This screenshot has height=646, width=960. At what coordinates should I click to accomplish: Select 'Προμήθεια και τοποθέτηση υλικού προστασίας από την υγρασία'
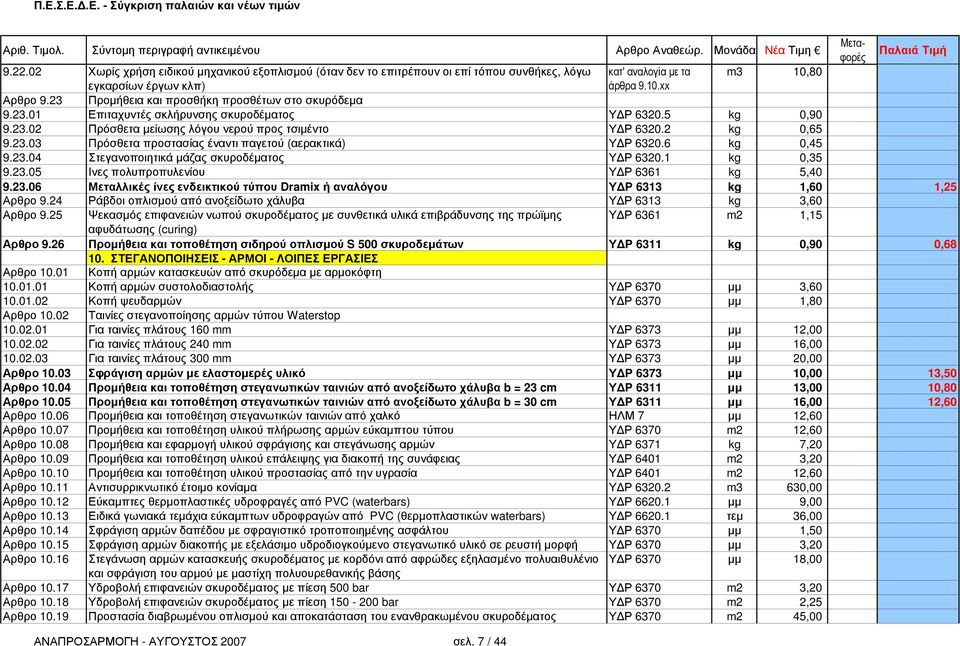tap(252, 473)
